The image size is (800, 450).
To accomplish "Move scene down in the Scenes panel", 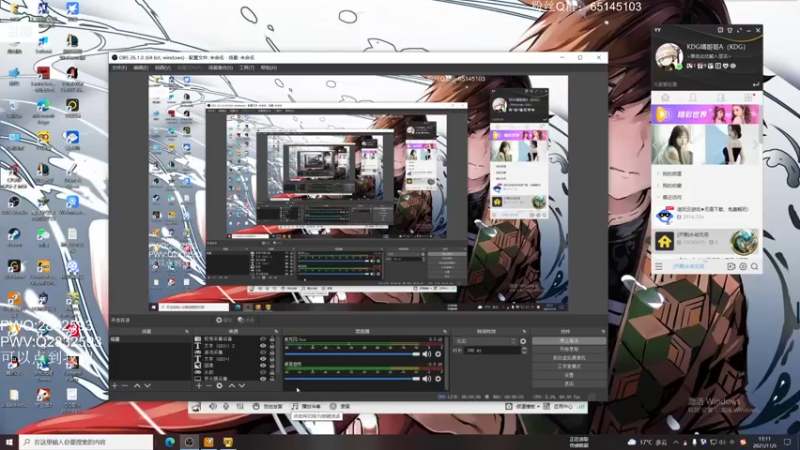I will (x=147, y=386).
